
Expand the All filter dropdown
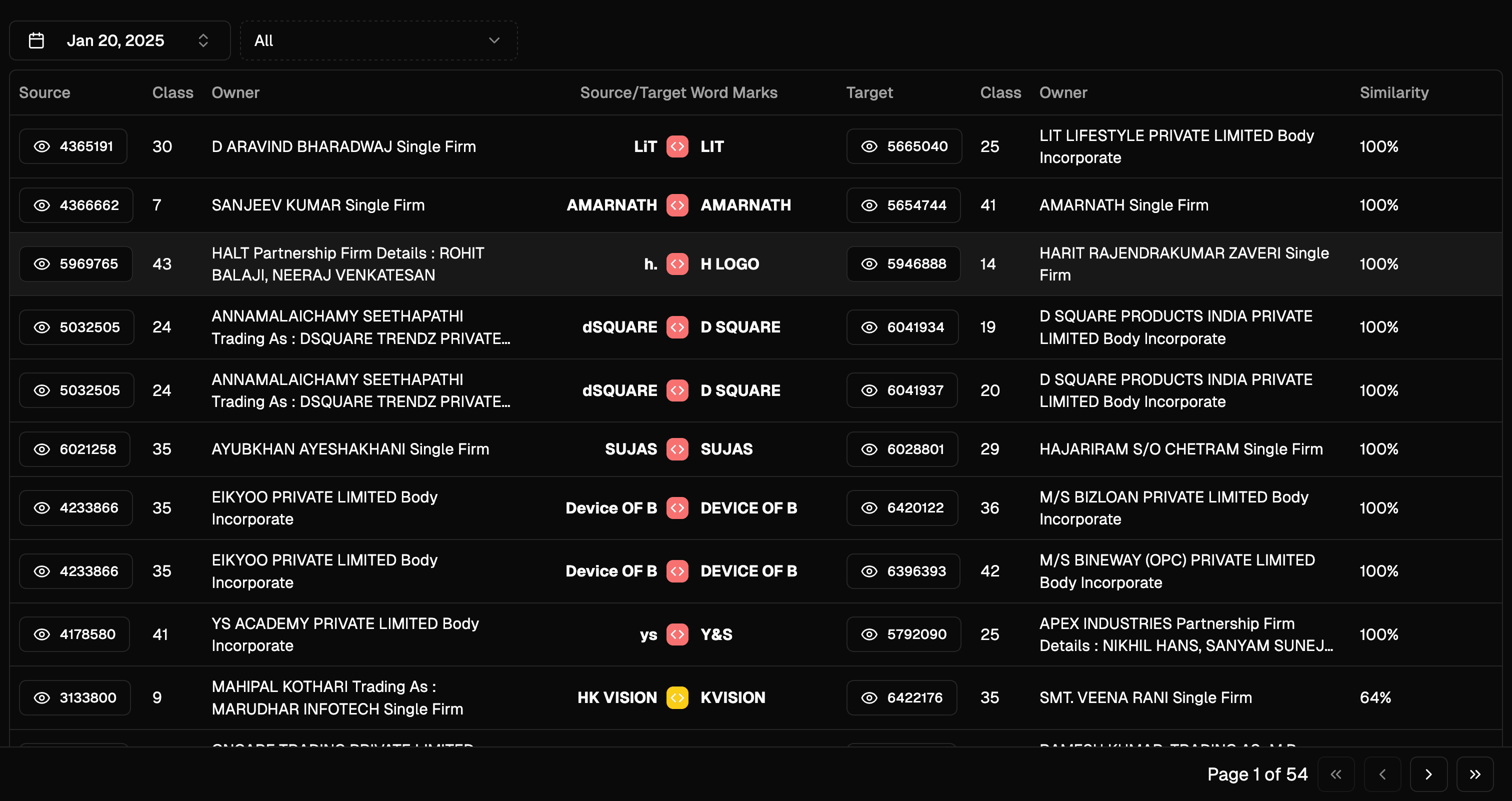378,40
